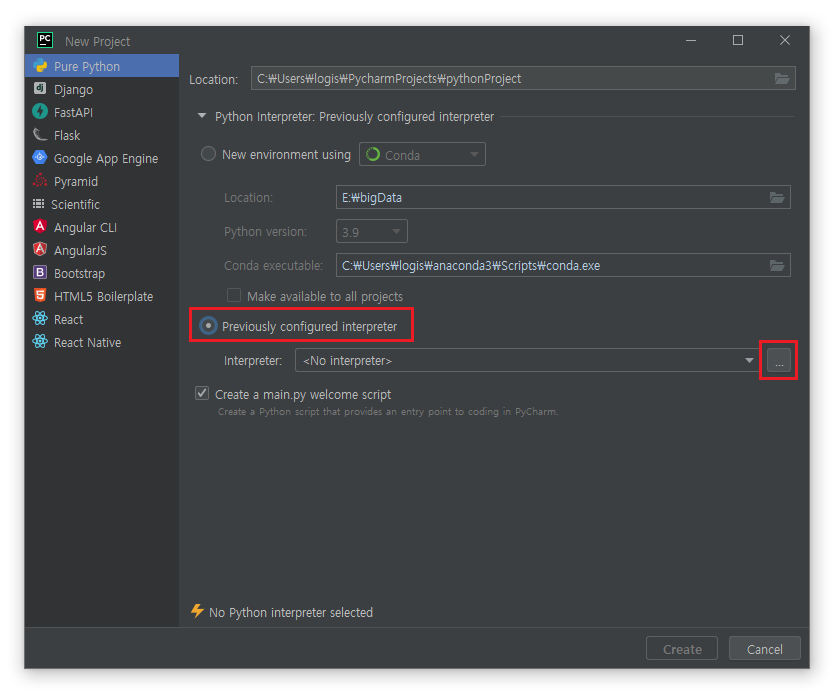Select HTML5 Boilerplate project type
The image size is (836, 695).
click(102, 296)
